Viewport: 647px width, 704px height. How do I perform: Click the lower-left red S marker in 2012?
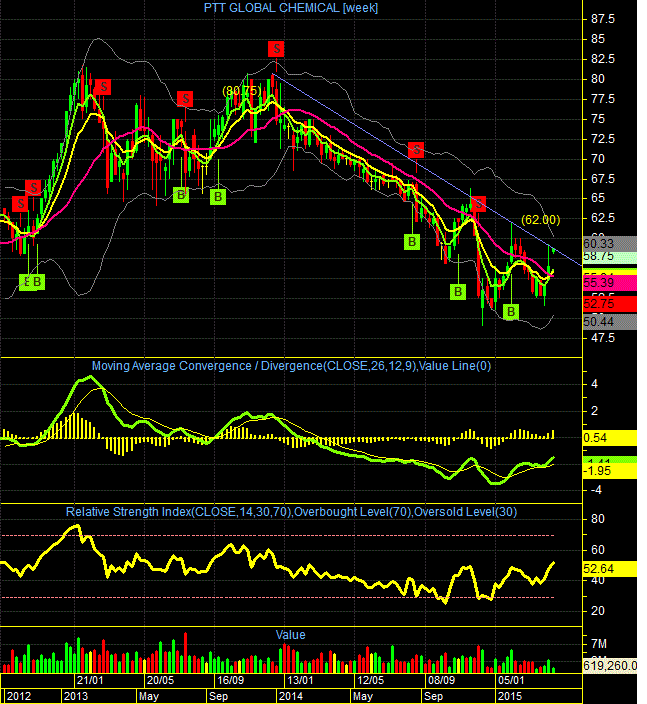tap(20, 204)
